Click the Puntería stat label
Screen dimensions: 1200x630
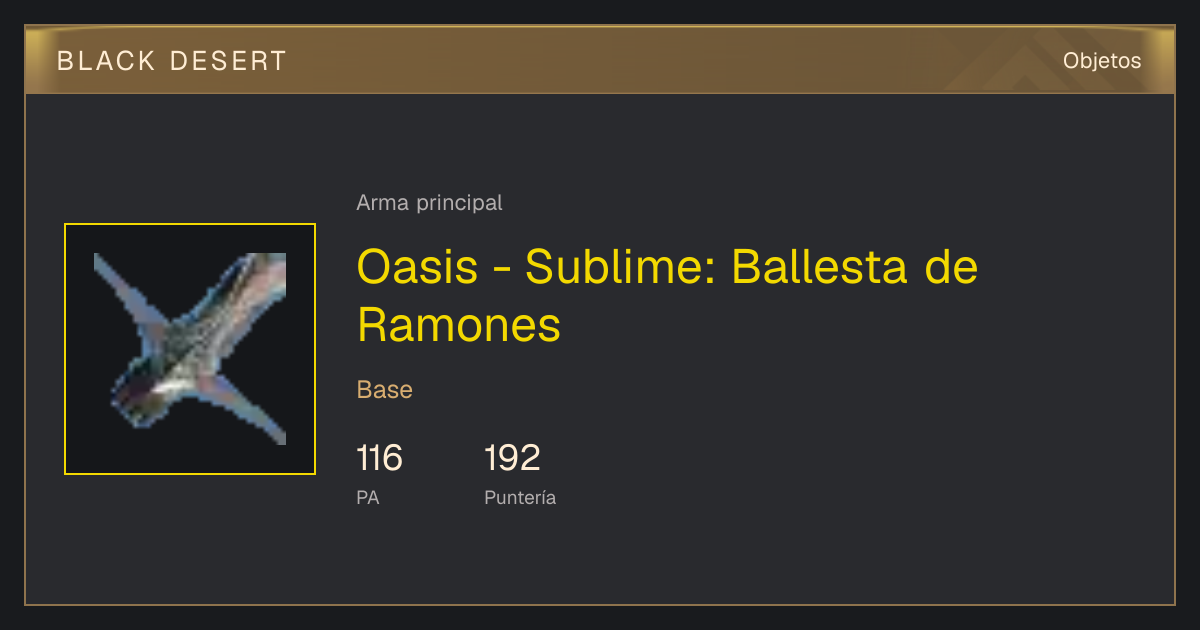(520, 497)
